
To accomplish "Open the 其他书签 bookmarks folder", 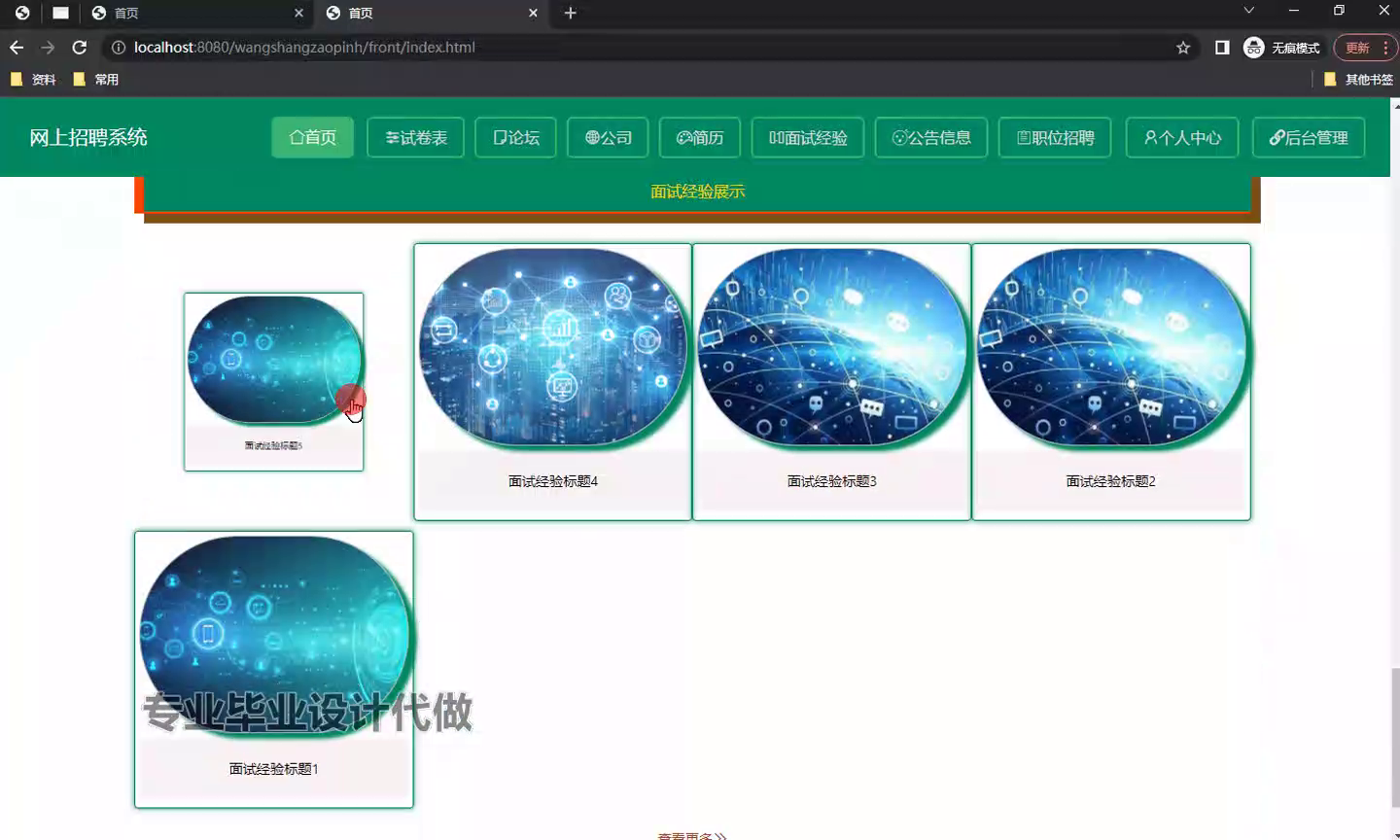I will tap(1358, 80).
